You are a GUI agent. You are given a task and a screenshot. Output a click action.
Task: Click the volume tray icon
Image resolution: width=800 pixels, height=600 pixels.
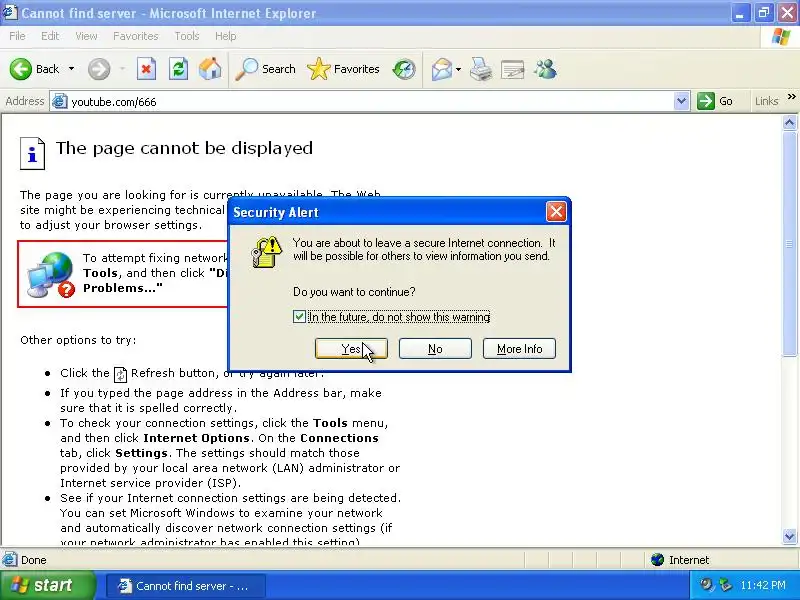pos(707,585)
